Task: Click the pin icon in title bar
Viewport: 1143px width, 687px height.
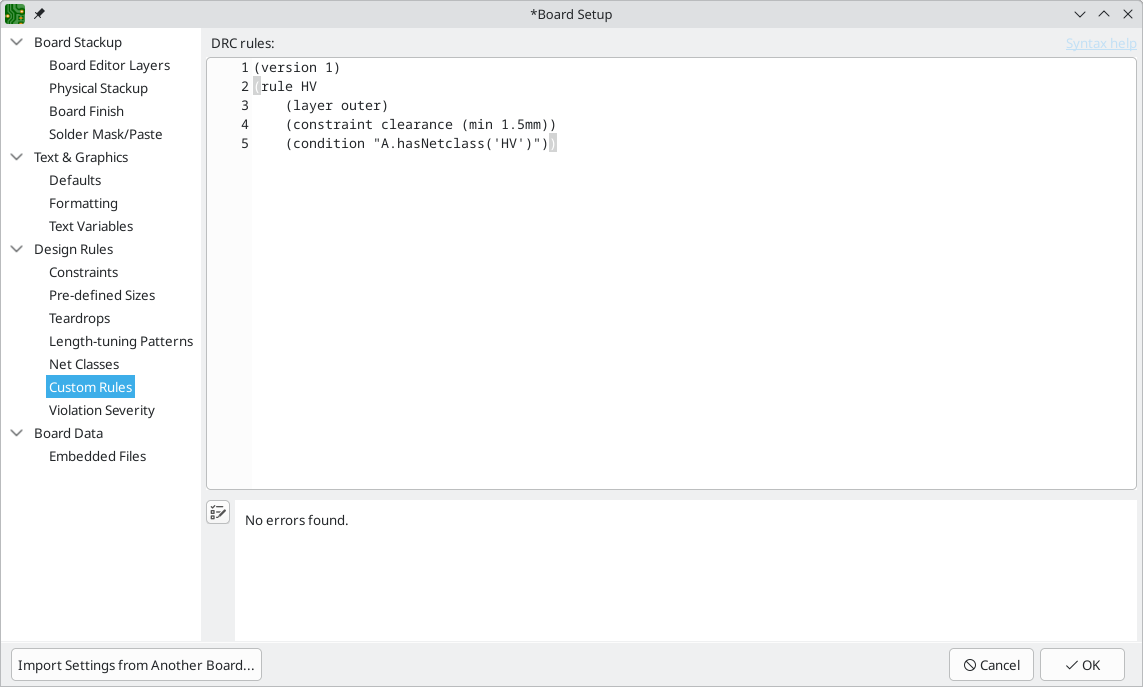Action: tap(40, 14)
